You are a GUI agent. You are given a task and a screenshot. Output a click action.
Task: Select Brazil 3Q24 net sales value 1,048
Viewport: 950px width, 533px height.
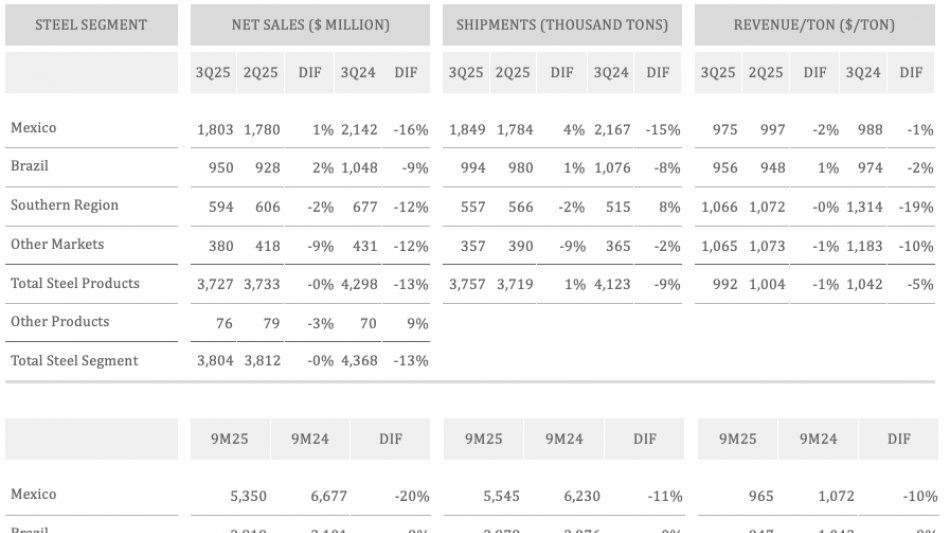(359, 167)
